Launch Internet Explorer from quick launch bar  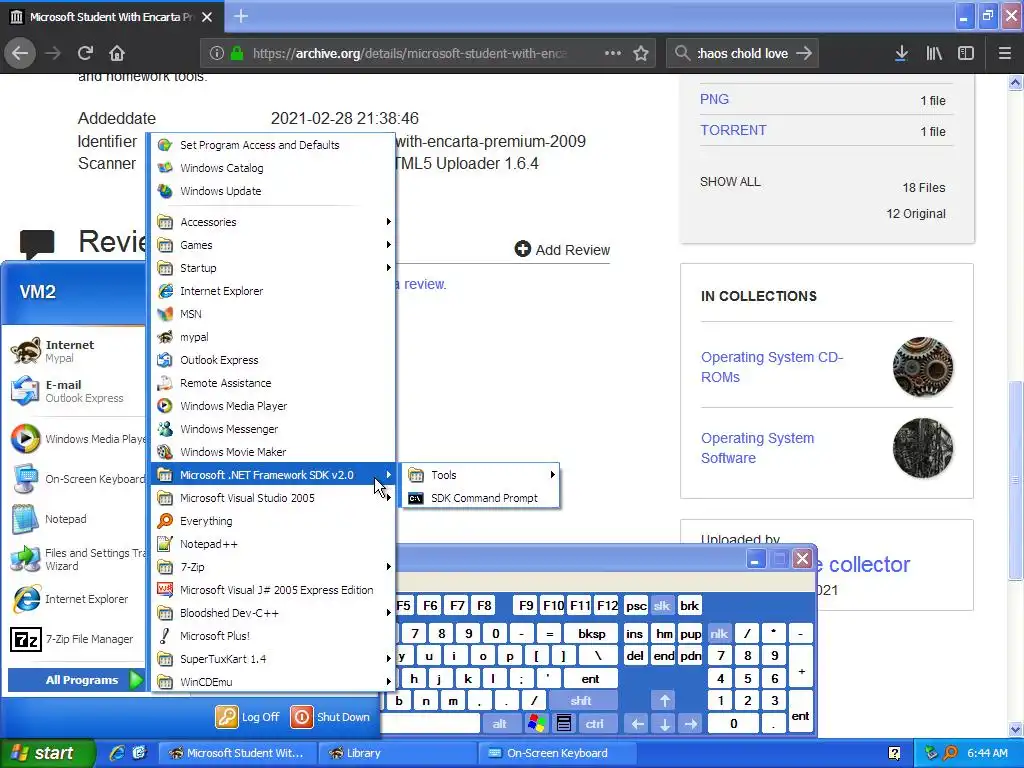(118, 752)
